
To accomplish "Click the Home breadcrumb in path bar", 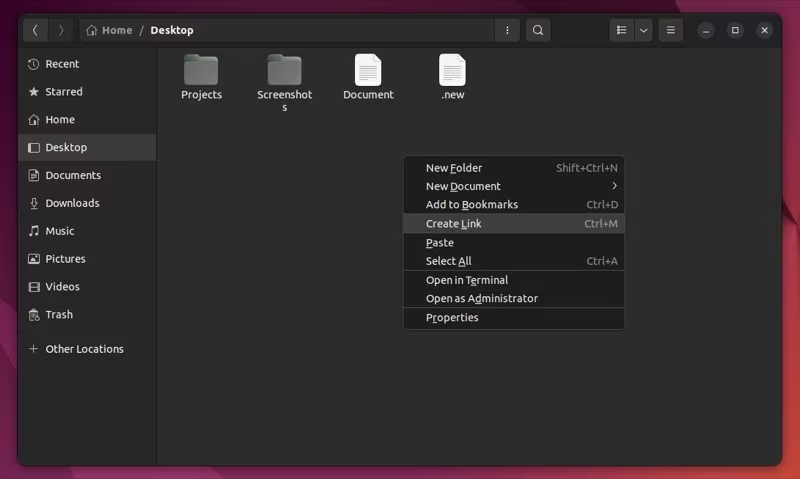I will pos(109,30).
